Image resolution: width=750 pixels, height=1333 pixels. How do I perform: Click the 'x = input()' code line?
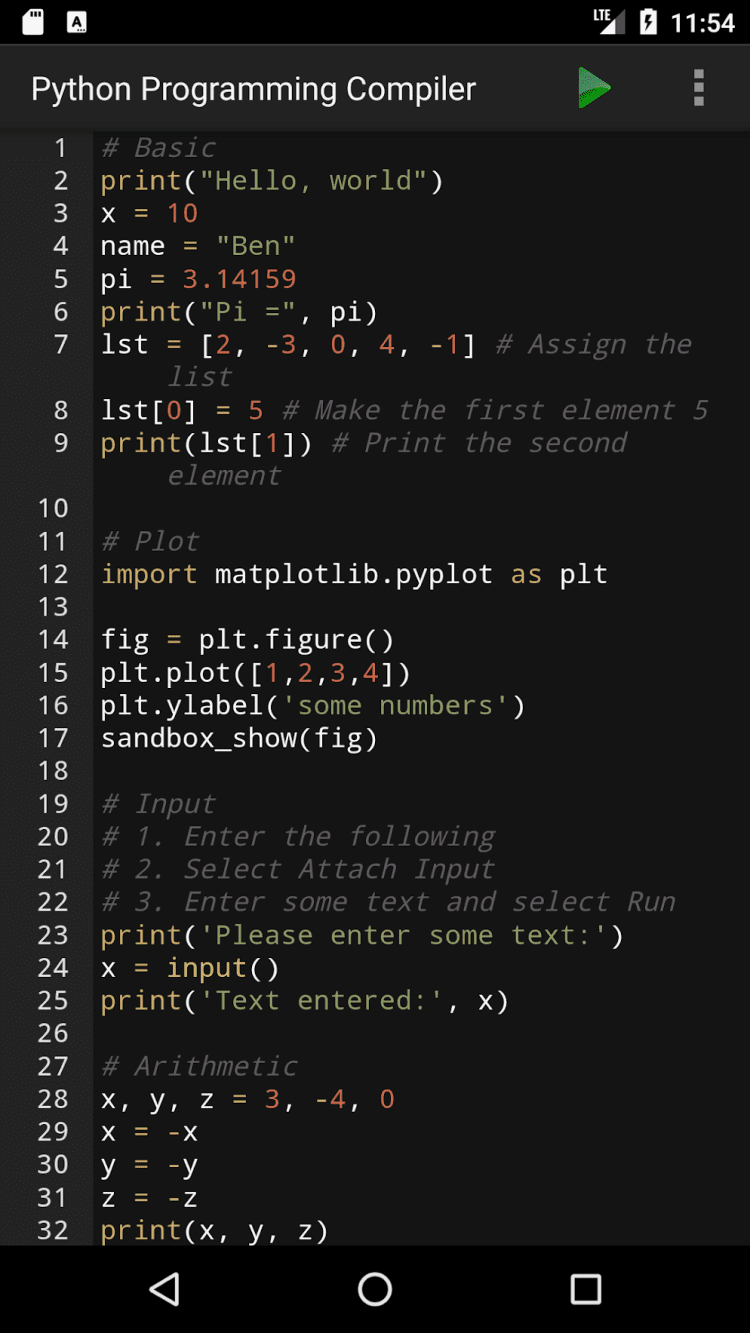(189, 968)
